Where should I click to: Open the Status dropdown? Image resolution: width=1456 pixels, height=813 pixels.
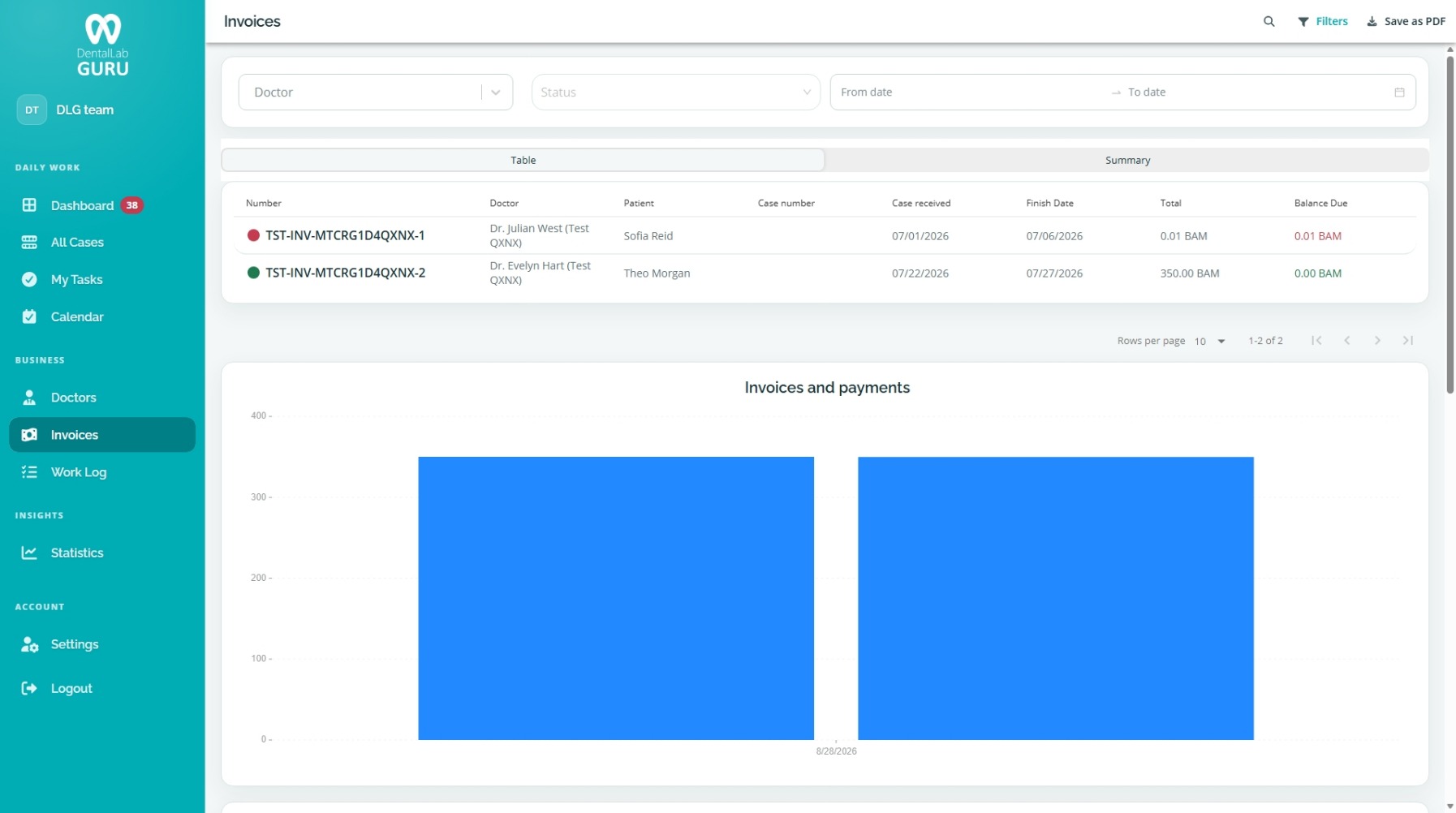coord(675,92)
